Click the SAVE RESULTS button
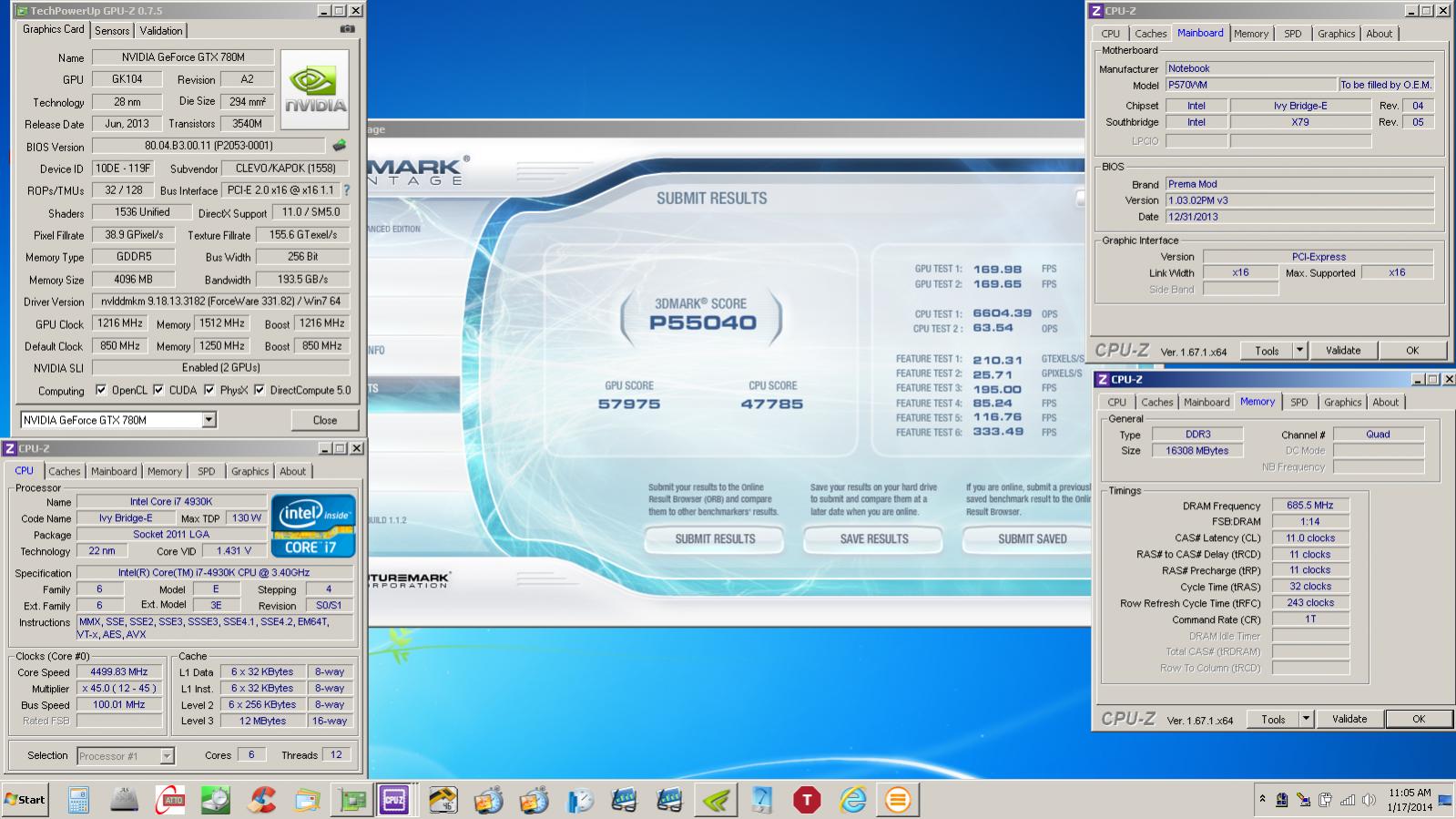The height and width of the screenshot is (819, 1456). coord(874,539)
